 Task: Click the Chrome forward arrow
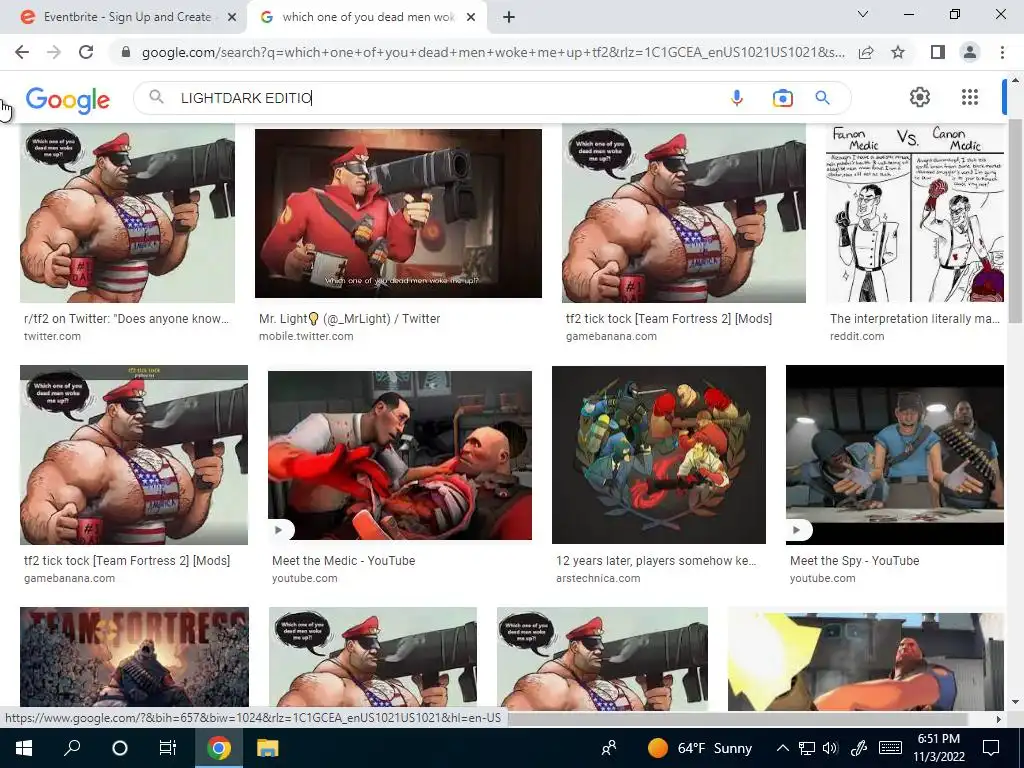click(54, 52)
